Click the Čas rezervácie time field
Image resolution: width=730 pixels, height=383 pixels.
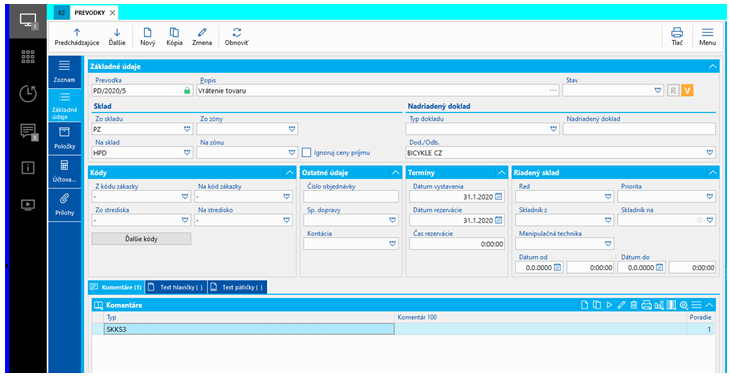point(457,243)
